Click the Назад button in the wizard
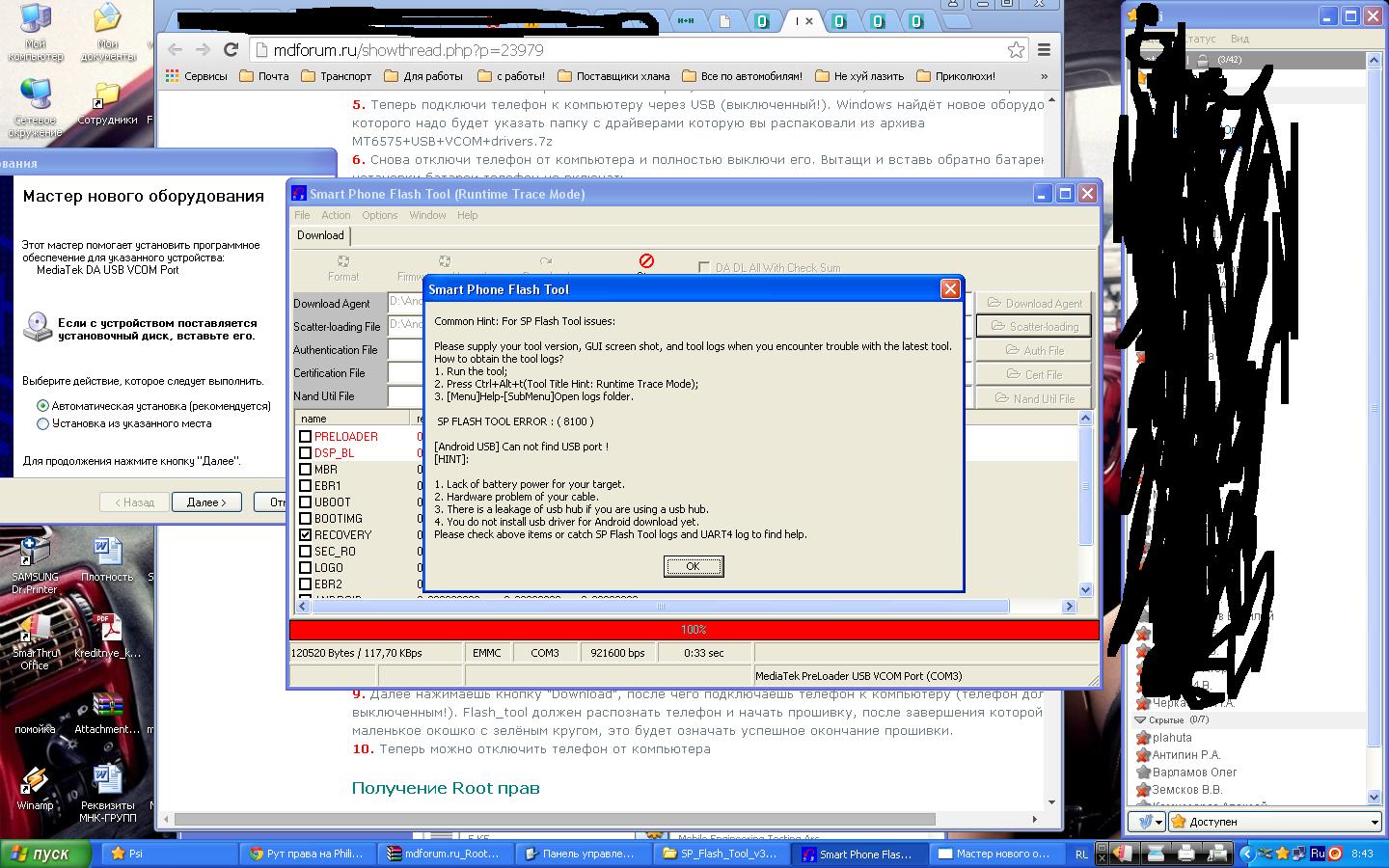The height and width of the screenshot is (868, 1389). 134,502
